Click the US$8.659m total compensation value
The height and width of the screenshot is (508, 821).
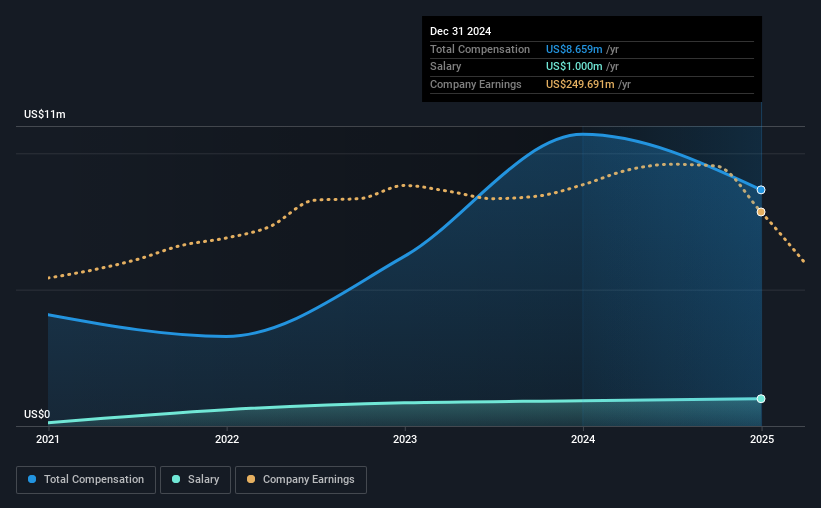[574, 49]
